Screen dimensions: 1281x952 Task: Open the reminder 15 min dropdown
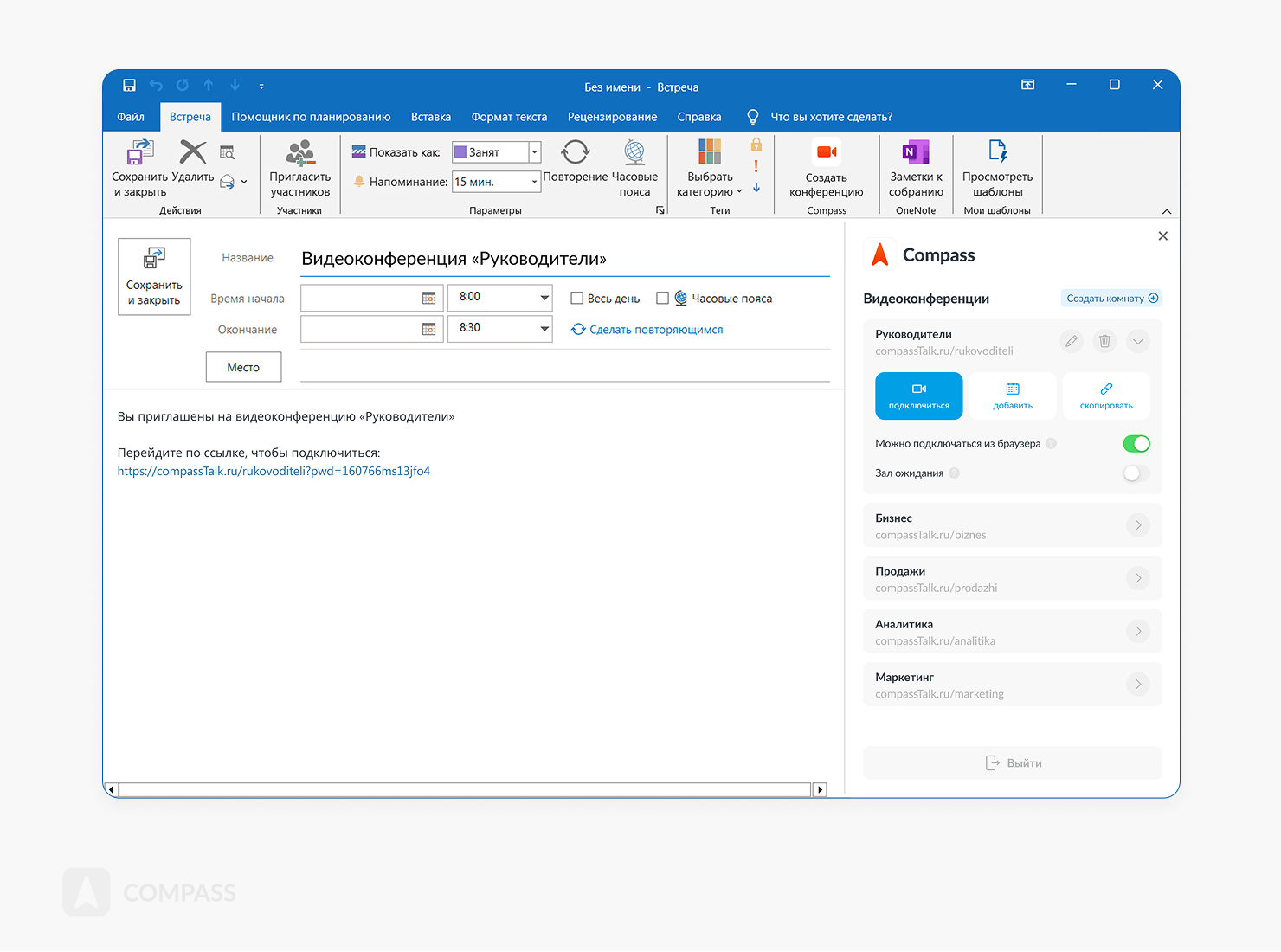coord(534,182)
